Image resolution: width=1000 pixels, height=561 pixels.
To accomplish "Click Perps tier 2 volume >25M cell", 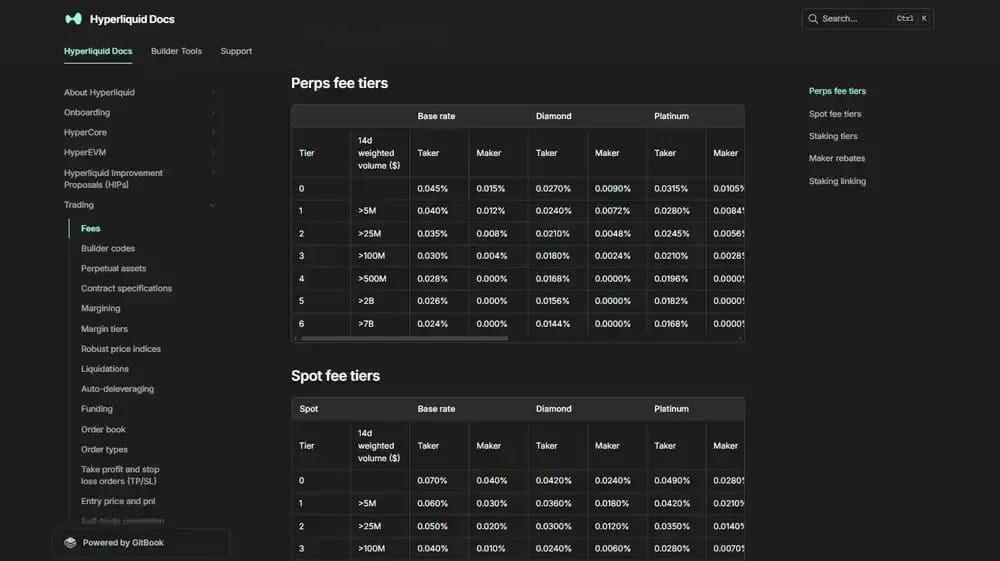I will [x=369, y=234].
